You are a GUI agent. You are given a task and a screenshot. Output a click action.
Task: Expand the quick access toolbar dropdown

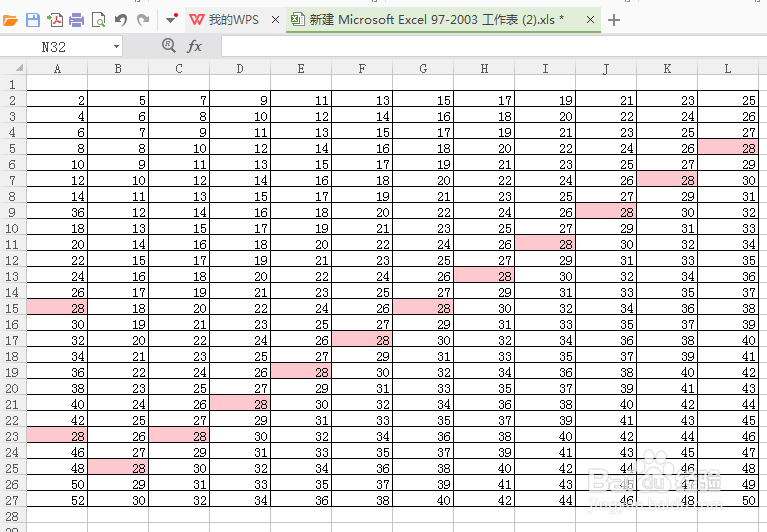(171, 20)
